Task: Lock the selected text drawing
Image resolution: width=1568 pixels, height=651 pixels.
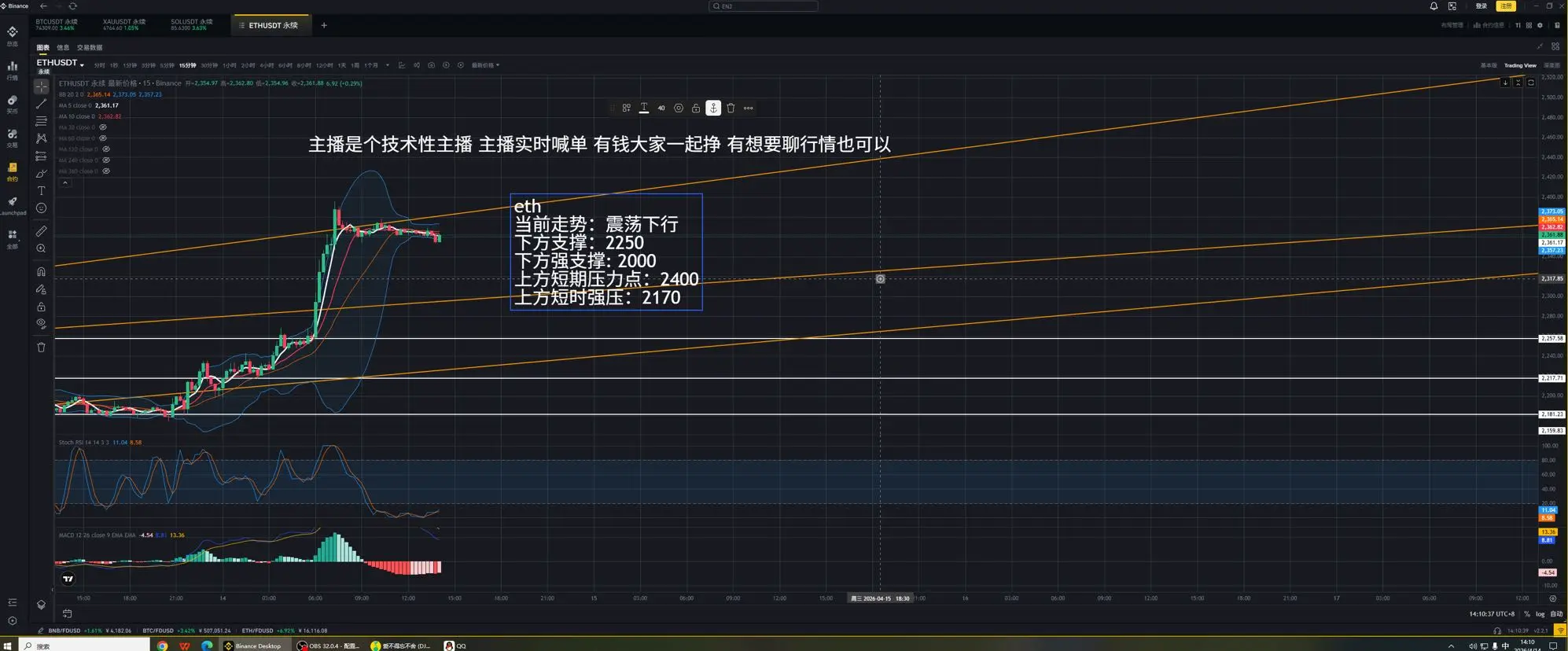Action: pos(696,108)
